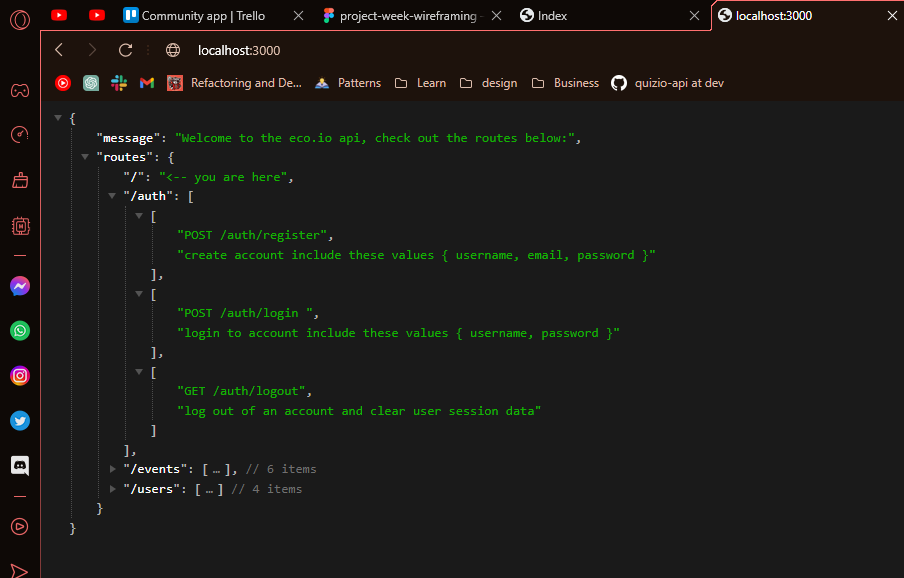Open the Slack bookmark icon
904x578 pixels.
[119, 83]
